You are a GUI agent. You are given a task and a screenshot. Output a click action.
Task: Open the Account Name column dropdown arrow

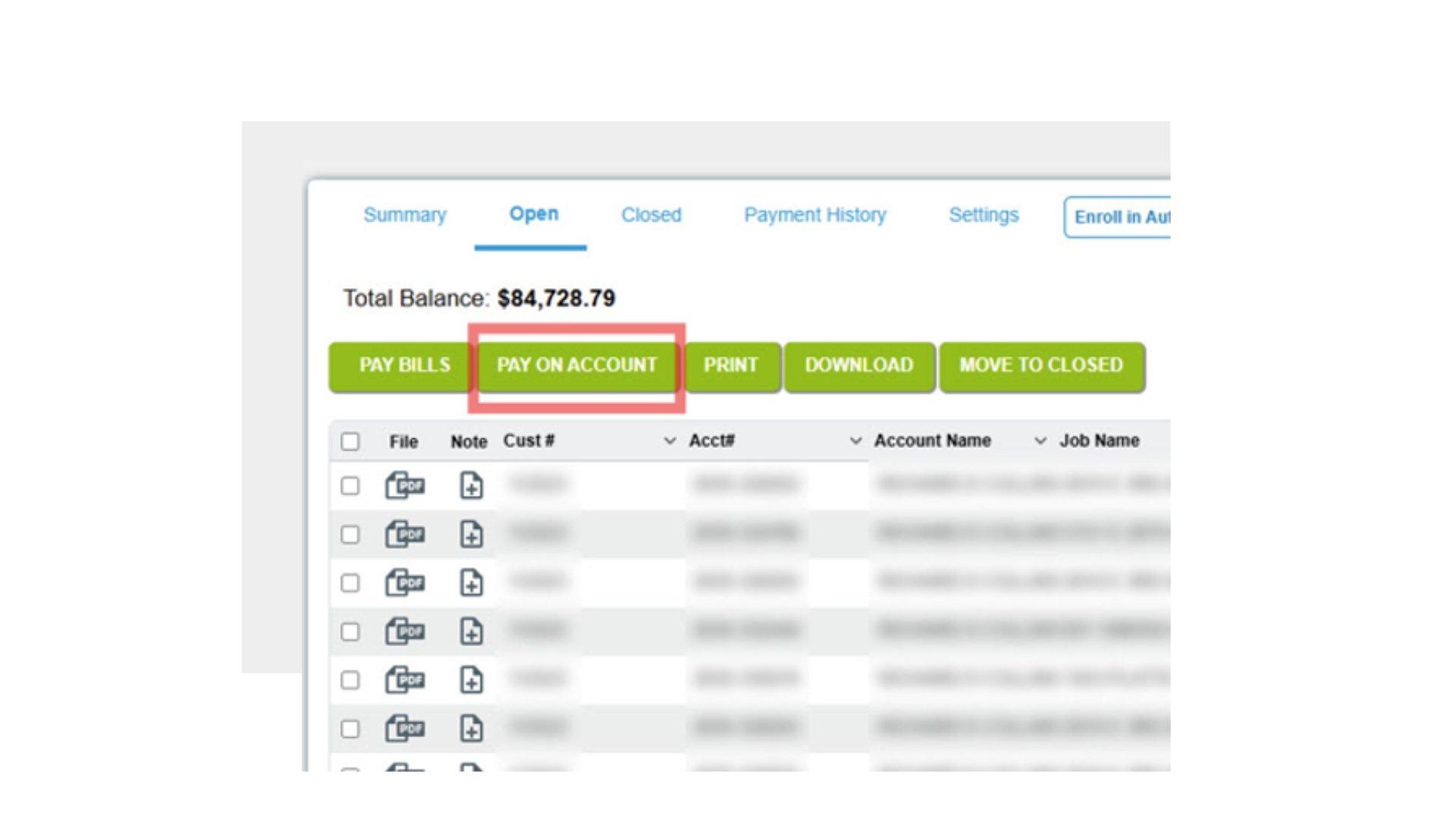[1040, 441]
